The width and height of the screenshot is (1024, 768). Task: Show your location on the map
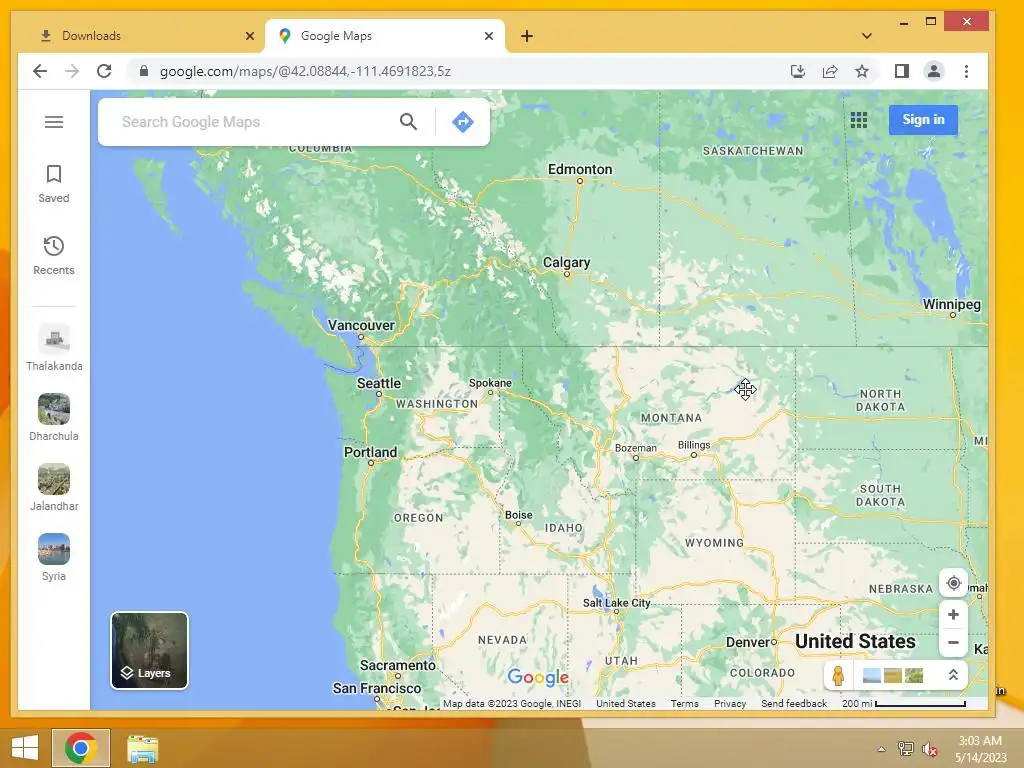point(953,583)
